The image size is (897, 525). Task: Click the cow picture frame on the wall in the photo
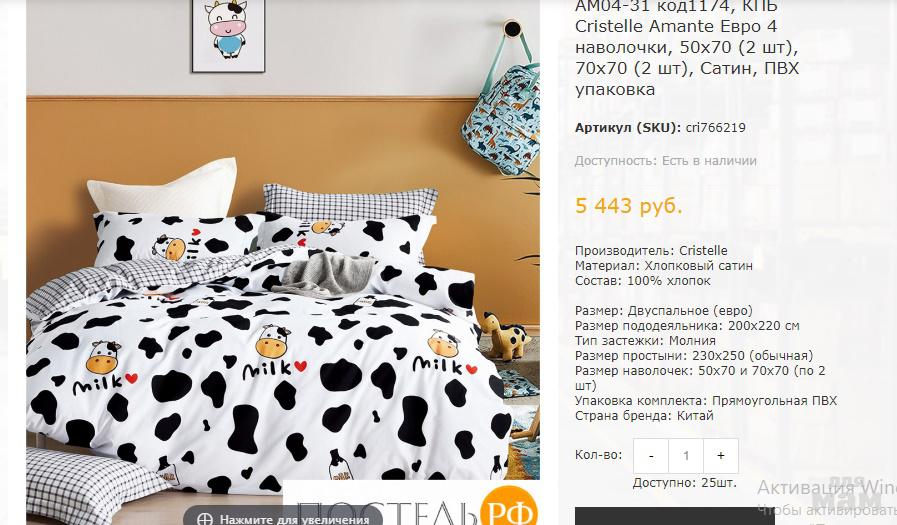pyautogui.click(x=228, y=35)
